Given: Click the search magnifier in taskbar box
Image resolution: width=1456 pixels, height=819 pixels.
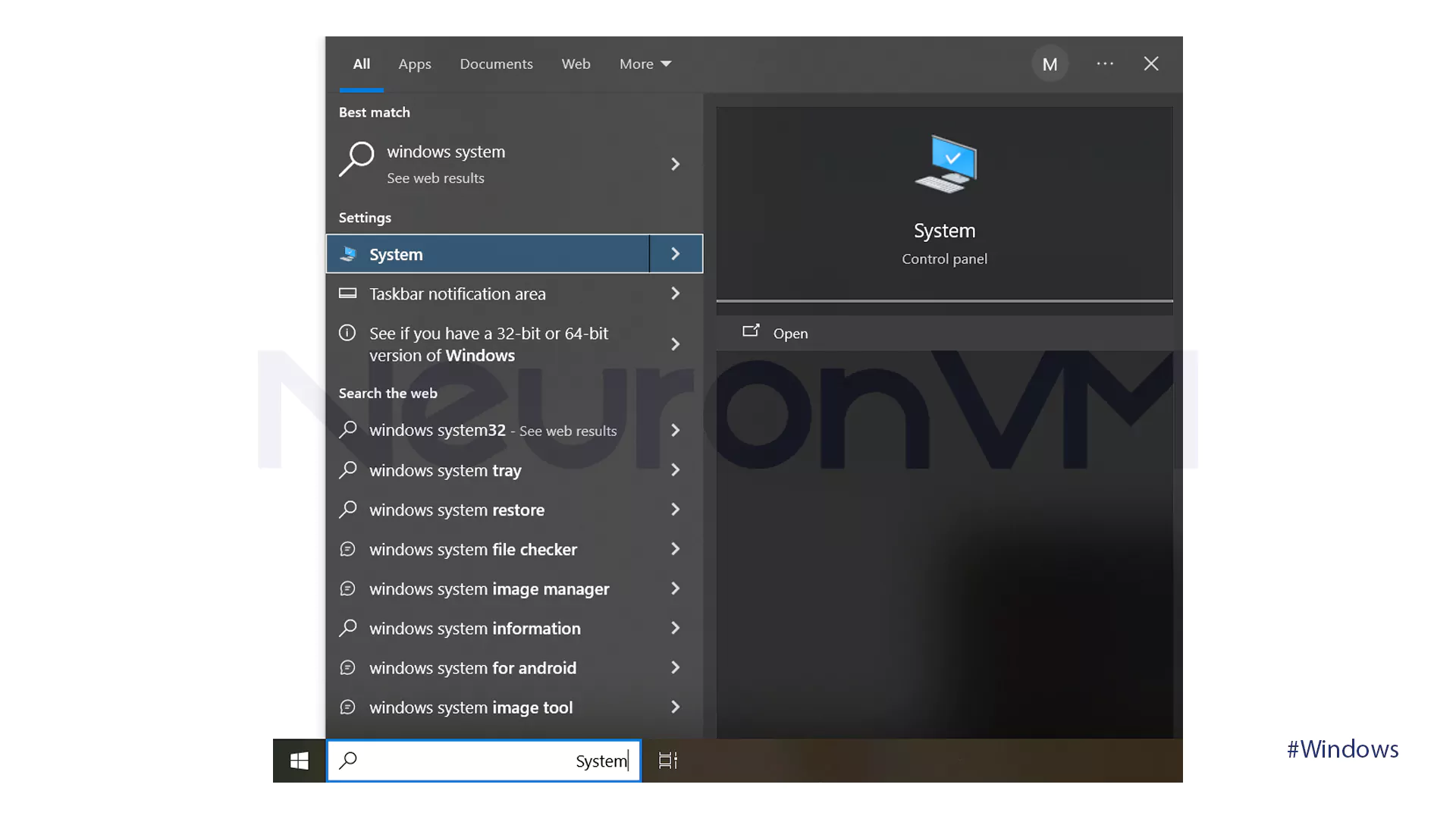Looking at the screenshot, I should tap(348, 761).
